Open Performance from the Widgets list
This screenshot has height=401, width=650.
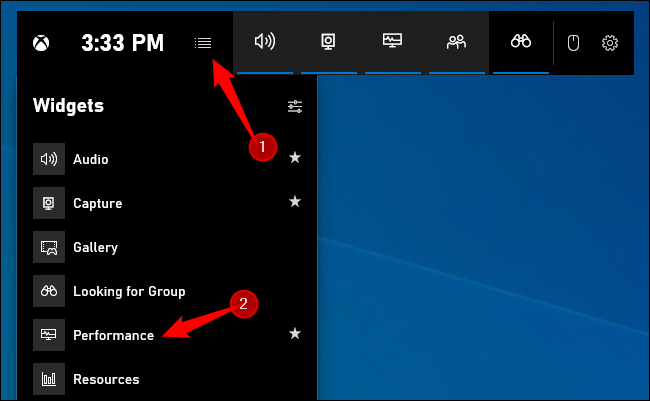click(112, 335)
